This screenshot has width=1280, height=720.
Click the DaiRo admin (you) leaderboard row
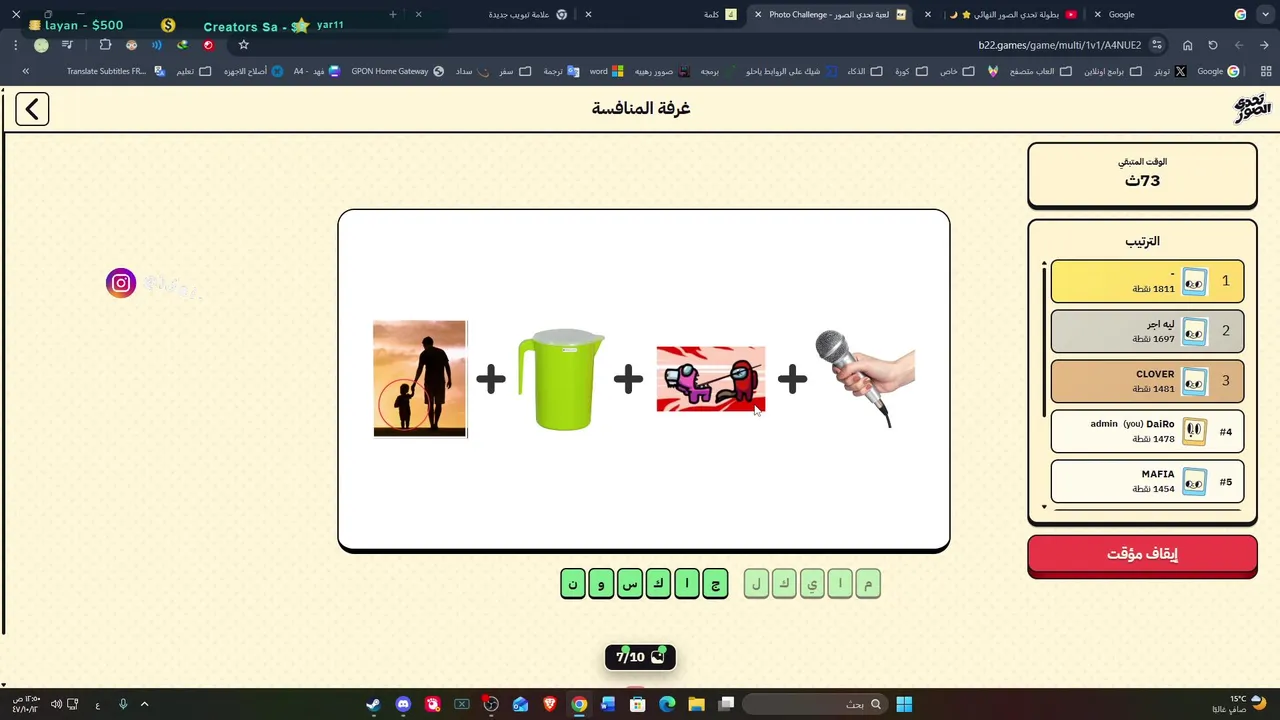pyautogui.click(x=1147, y=431)
